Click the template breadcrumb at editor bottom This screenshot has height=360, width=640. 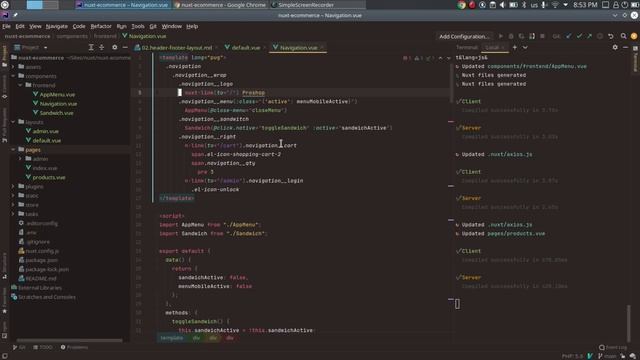(171, 338)
